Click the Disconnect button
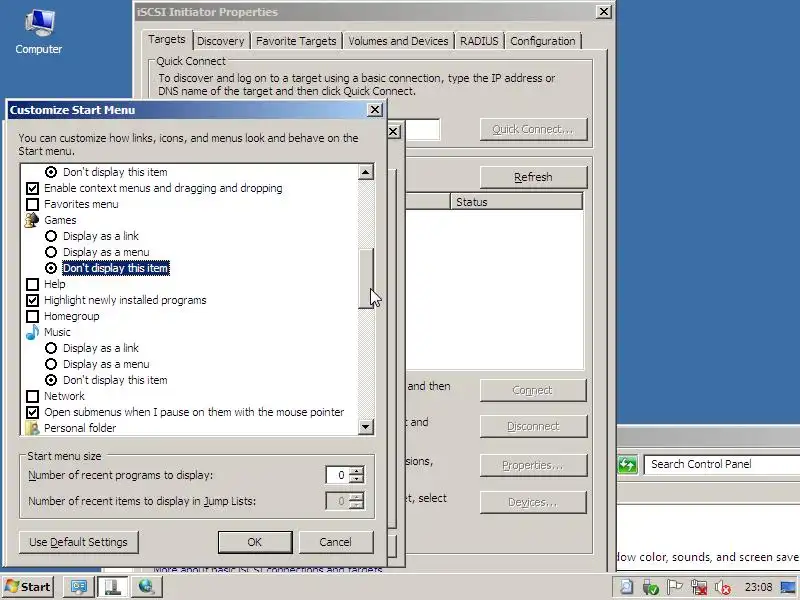Viewport: 800px width, 600px height. (x=533, y=427)
